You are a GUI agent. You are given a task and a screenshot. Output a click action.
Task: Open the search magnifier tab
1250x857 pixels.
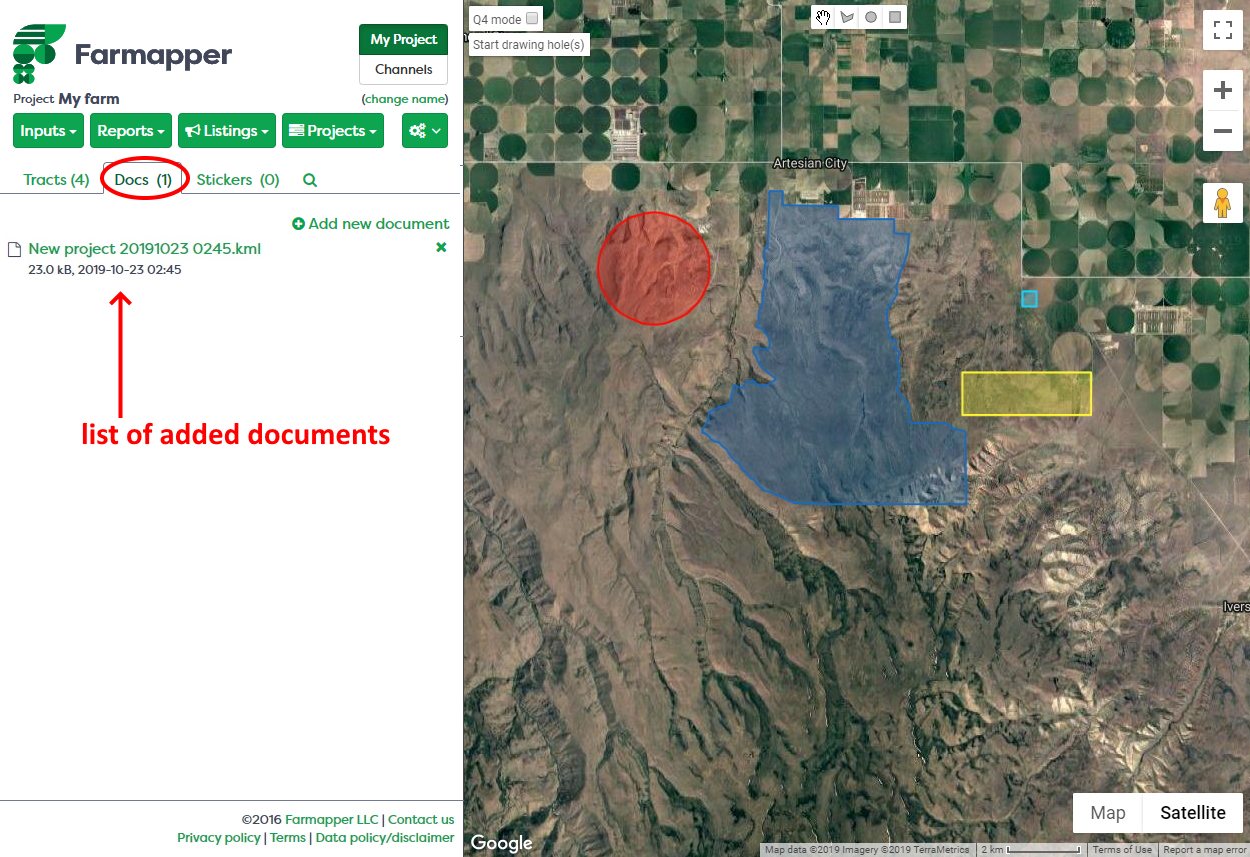point(310,180)
